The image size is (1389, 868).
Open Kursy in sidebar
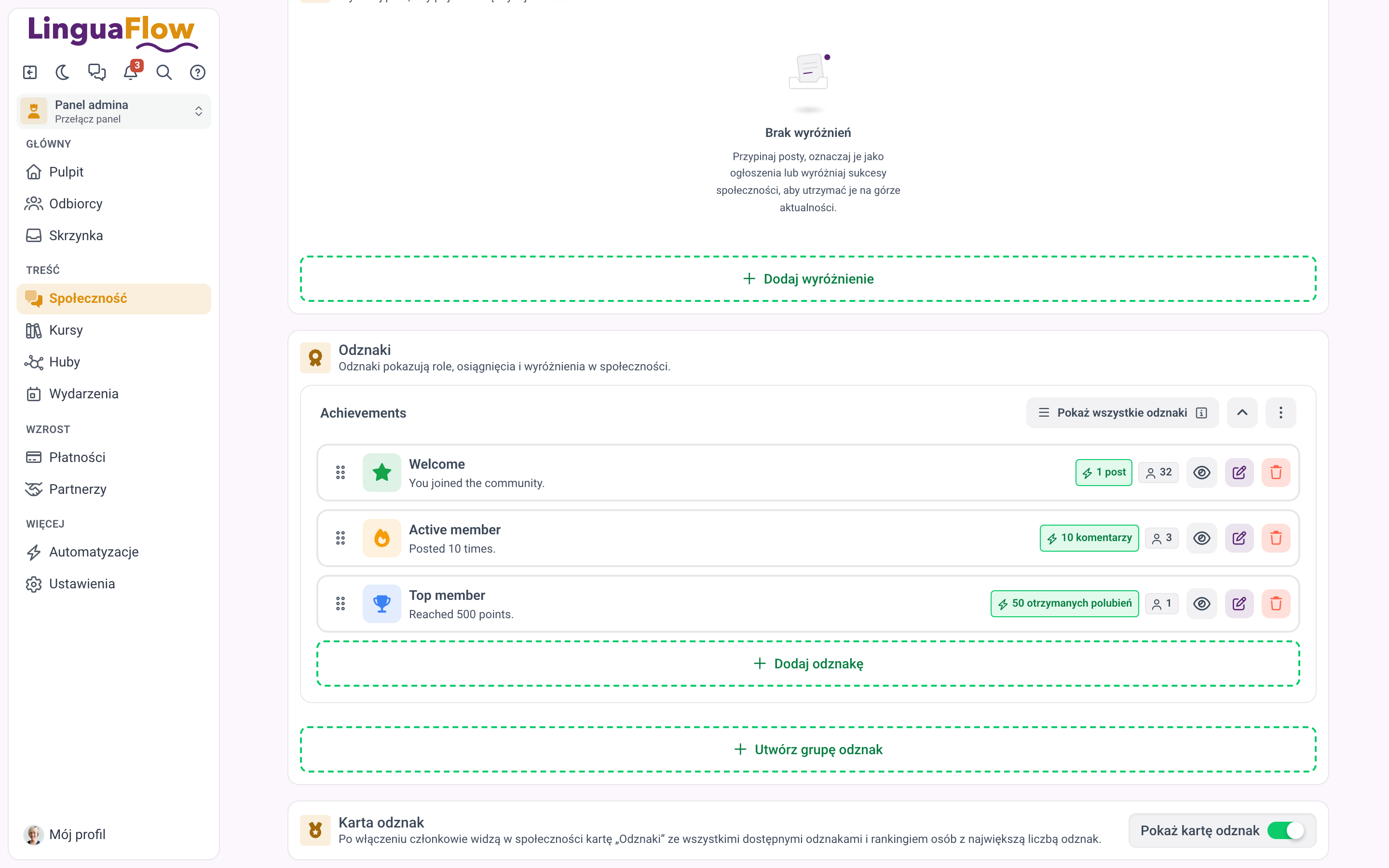point(114,330)
